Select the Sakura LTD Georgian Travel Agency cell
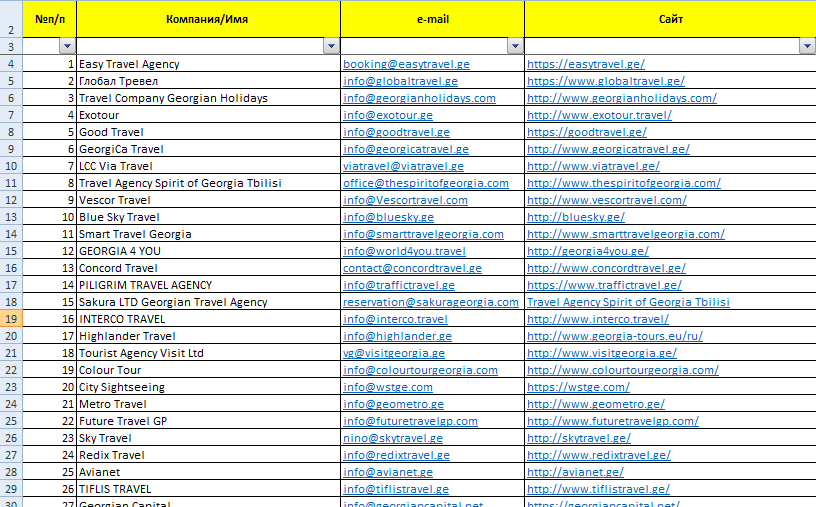The width and height of the screenshot is (816, 507). pos(208,302)
